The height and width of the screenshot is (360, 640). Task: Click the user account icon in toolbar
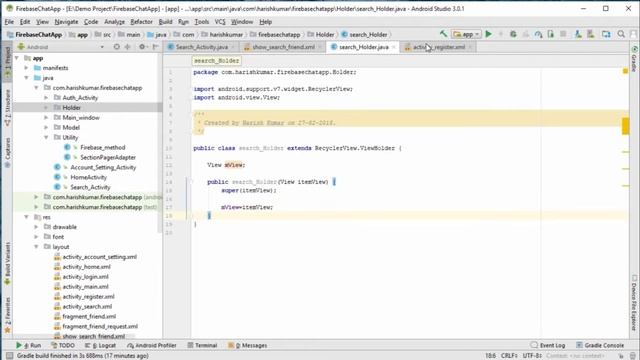pyautogui.click(x=633, y=34)
